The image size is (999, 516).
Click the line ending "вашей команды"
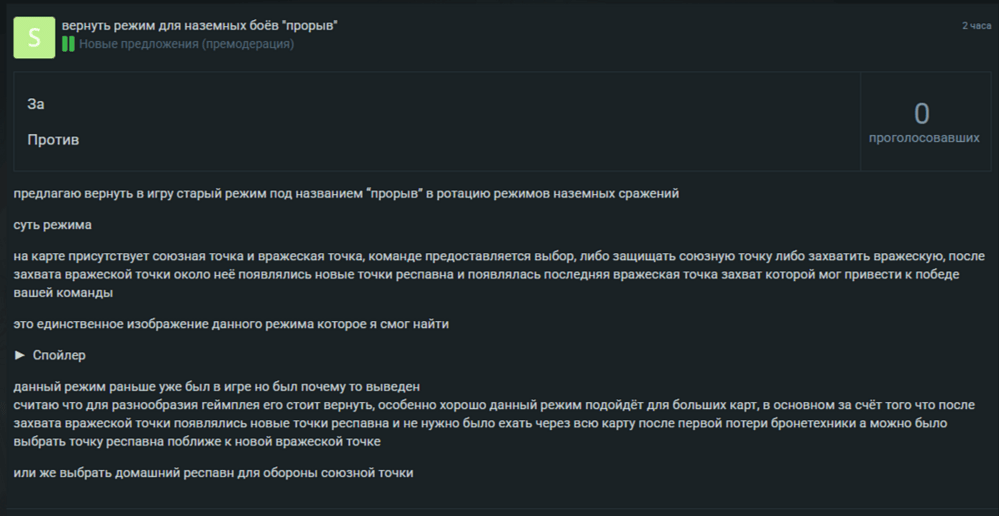[62, 294]
